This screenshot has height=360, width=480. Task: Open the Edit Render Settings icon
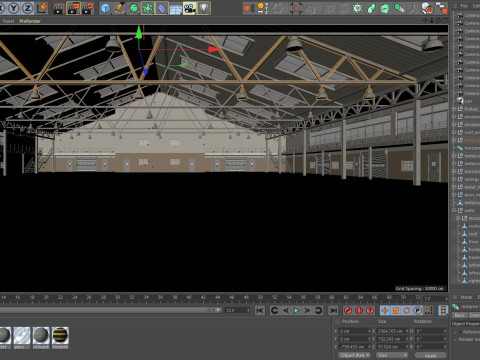click(88, 8)
